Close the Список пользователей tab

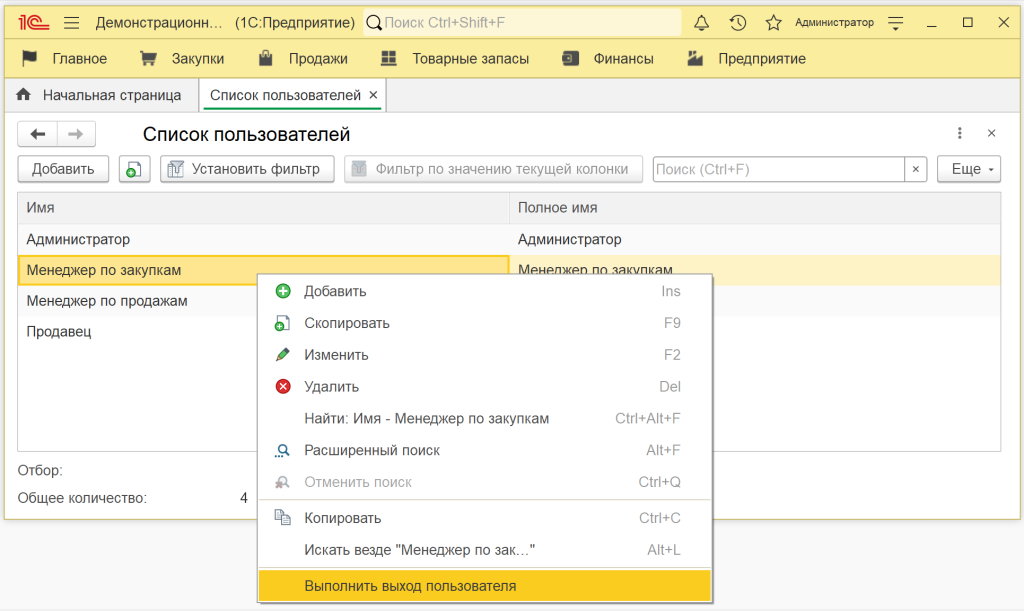click(x=374, y=95)
